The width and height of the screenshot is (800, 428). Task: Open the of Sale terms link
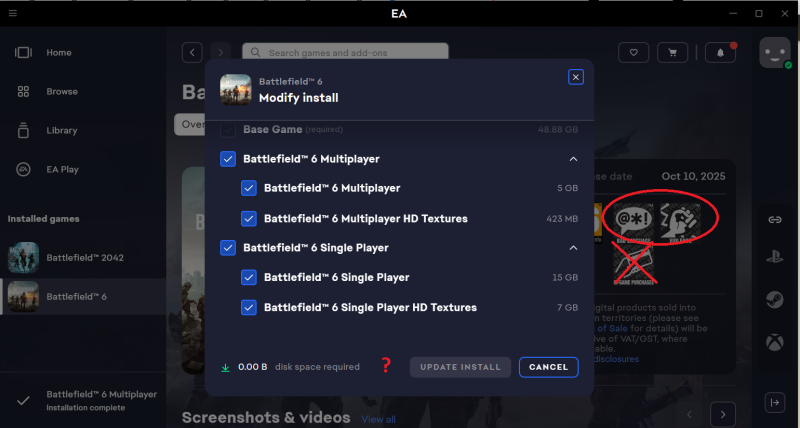tap(612, 329)
